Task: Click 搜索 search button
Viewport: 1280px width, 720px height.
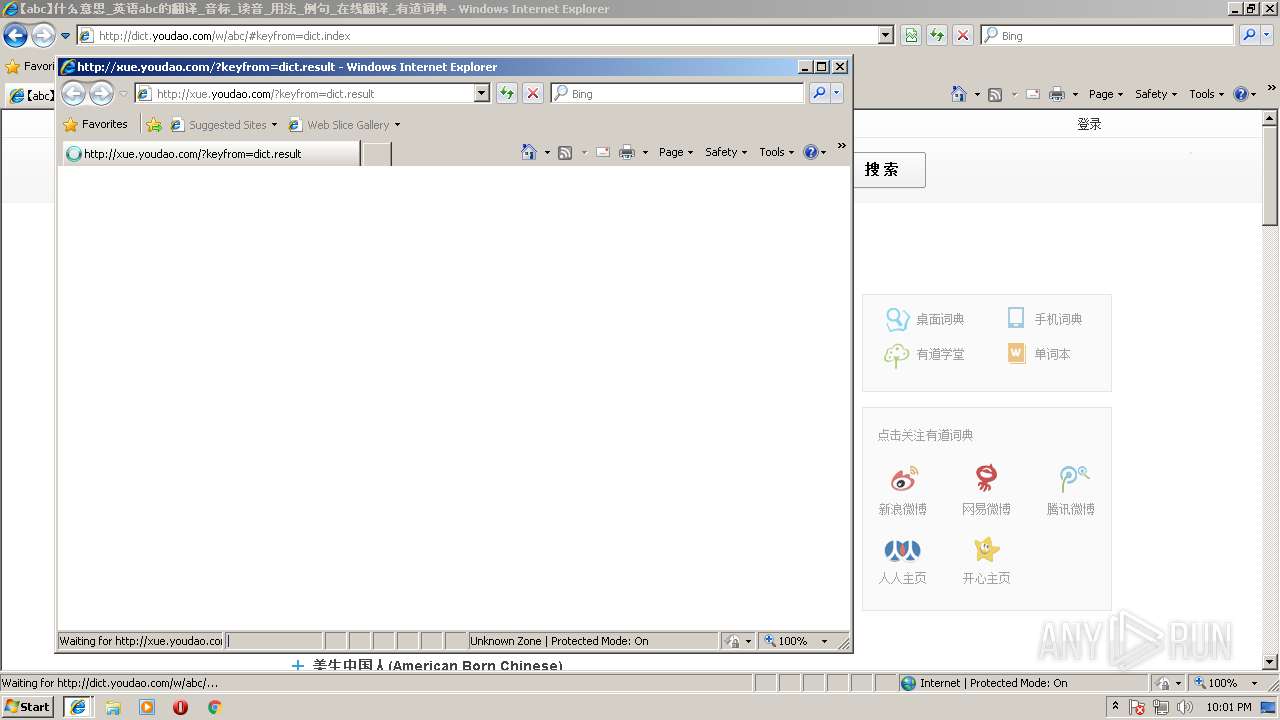Action: click(889, 169)
